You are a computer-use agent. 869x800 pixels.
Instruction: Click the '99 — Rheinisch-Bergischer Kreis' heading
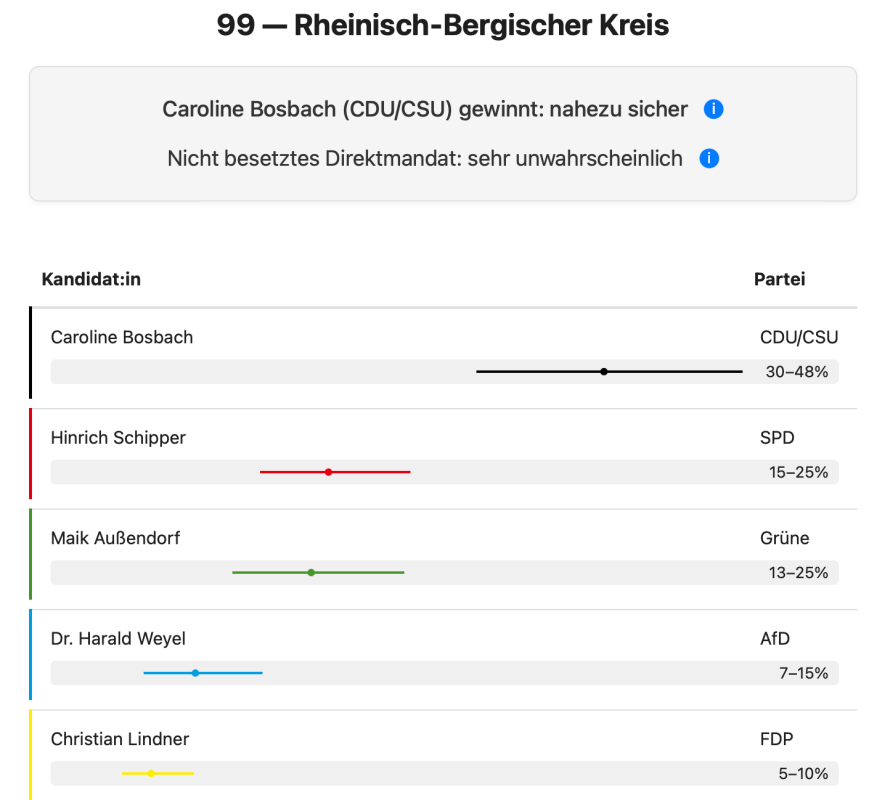pyautogui.click(x=443, y=25)
